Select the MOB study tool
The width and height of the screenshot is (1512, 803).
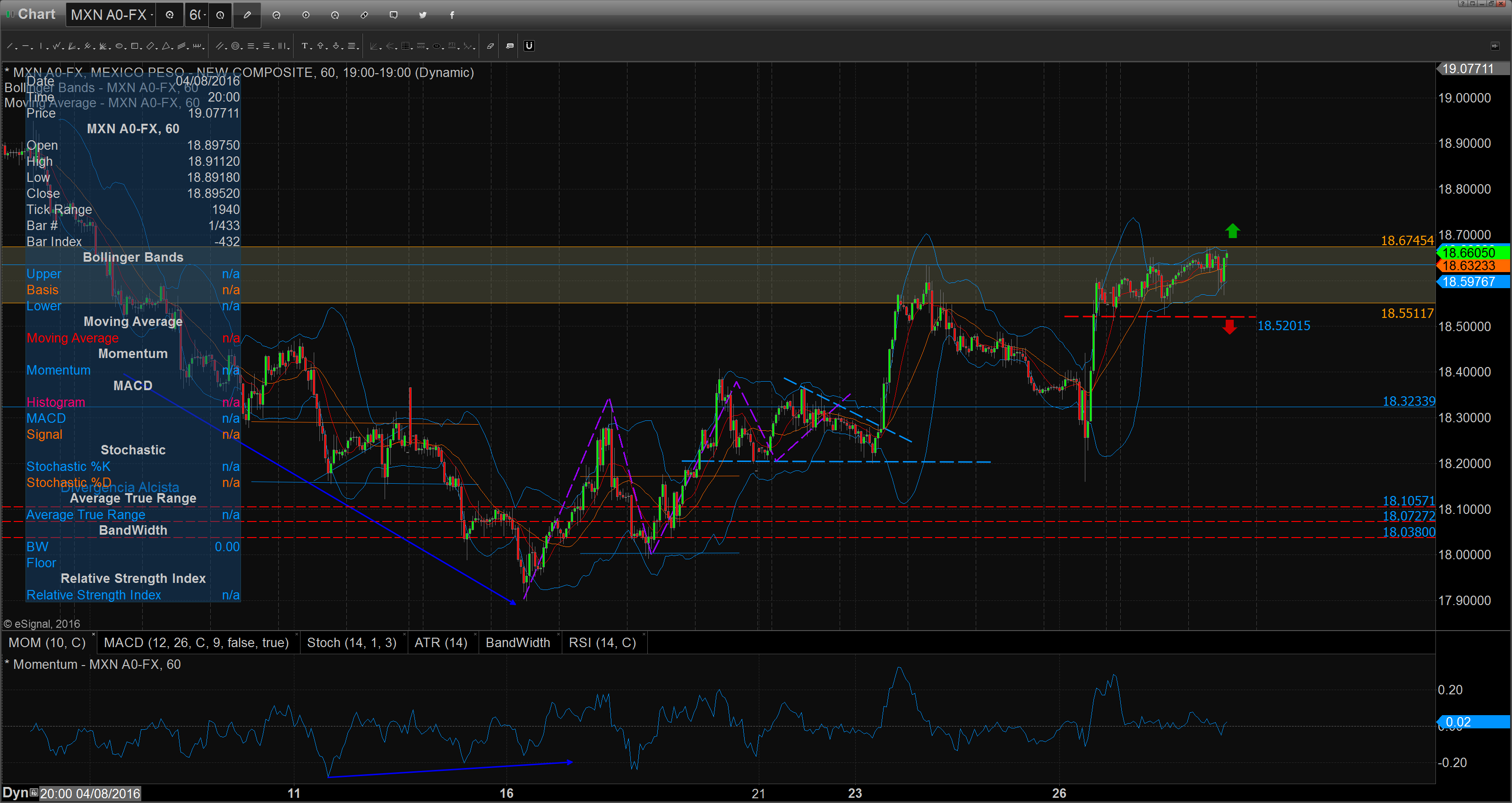point(421,46)
